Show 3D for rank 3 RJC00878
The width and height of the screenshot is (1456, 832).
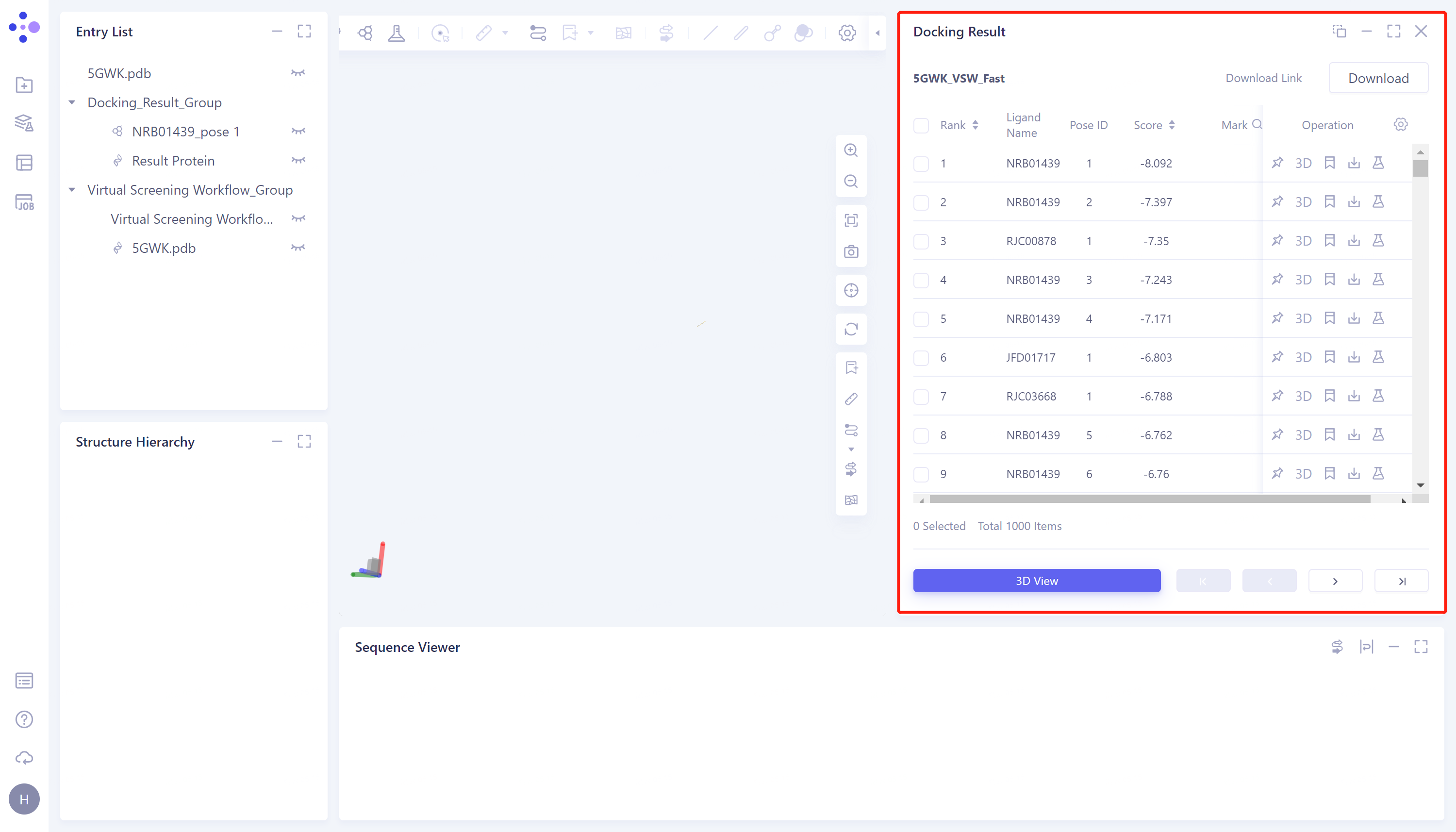[x=1303, y=241]
